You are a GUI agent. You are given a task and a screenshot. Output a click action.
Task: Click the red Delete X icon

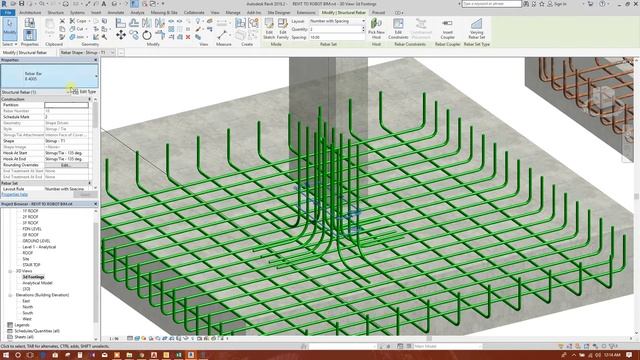tap(188, 37)
